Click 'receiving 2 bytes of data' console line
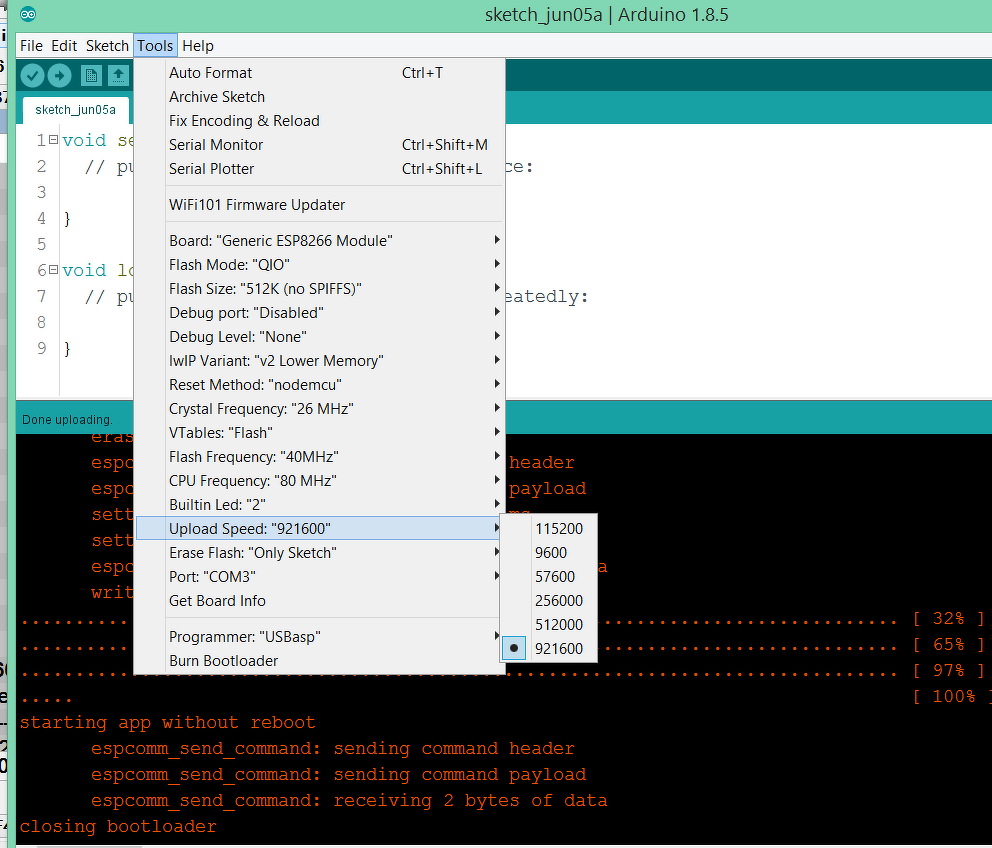The height and width of the screenshot is (848, 992). click(470, 801)
